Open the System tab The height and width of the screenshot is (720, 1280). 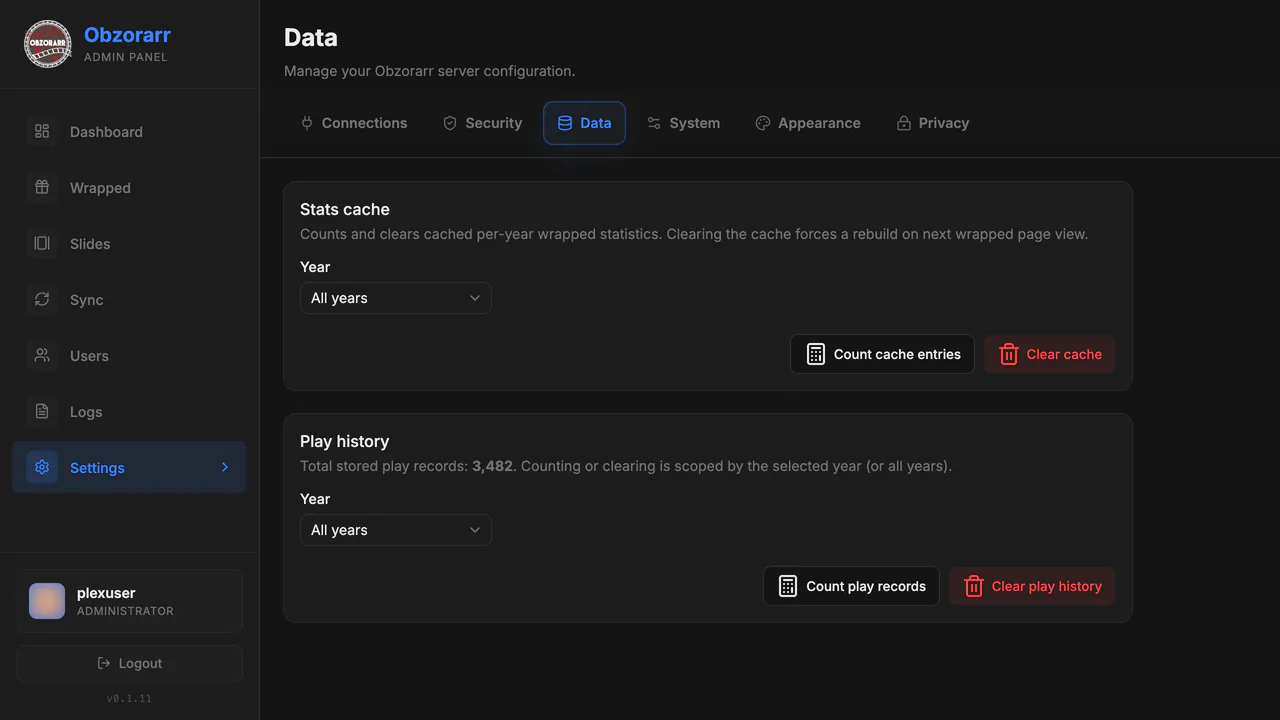(x=684, y=123)
